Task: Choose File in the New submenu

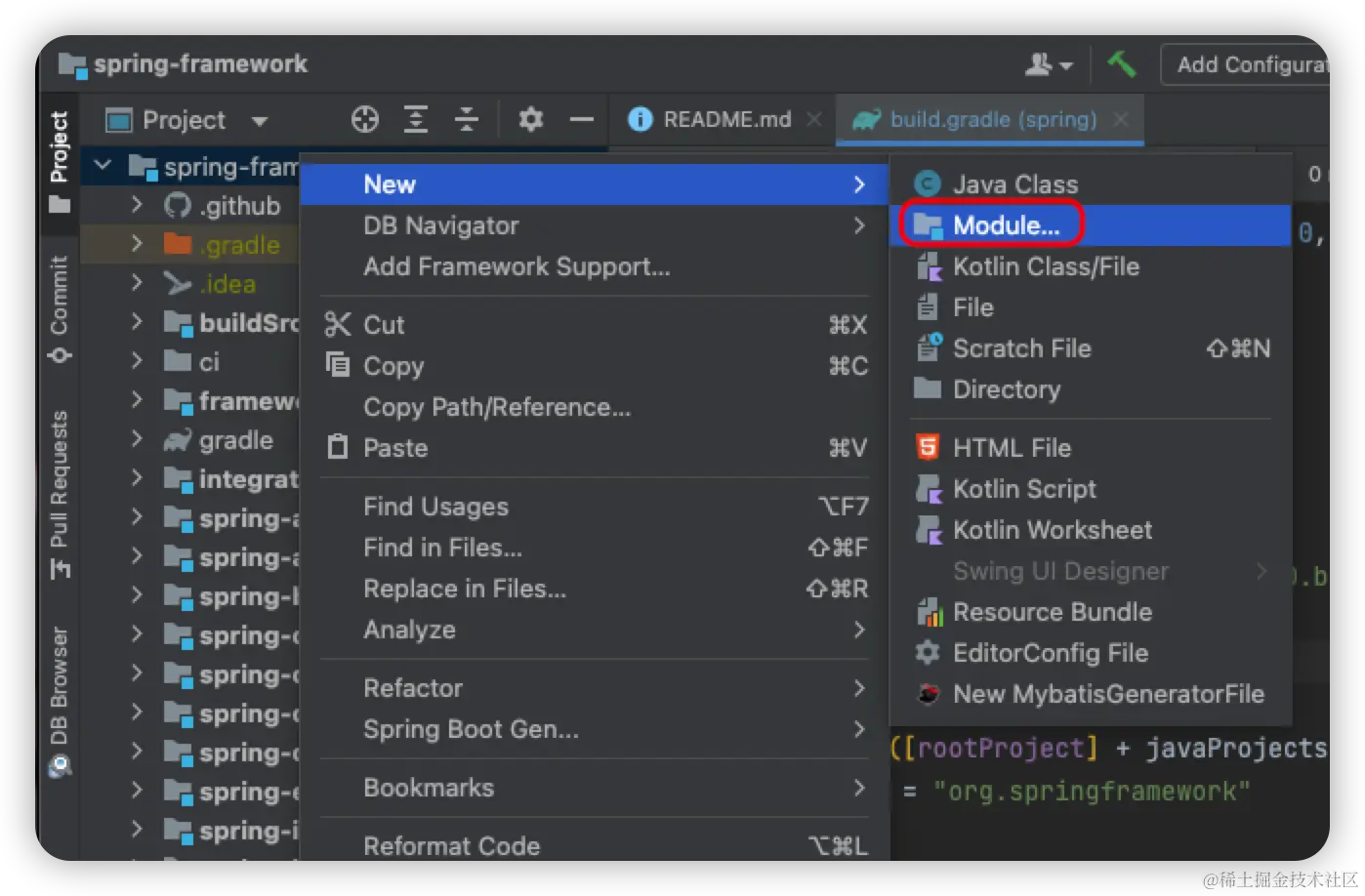Action: (1091, 307)
